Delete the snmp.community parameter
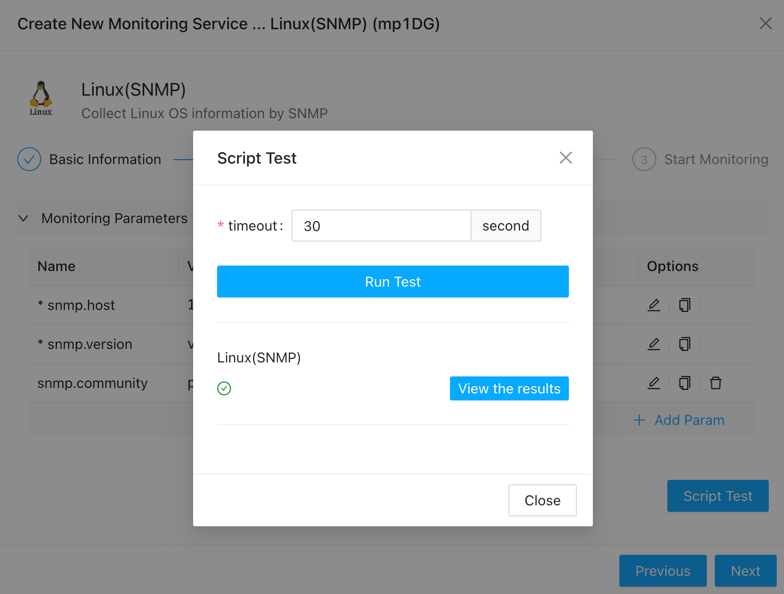784x594 pixels. [x=716, y=383]
